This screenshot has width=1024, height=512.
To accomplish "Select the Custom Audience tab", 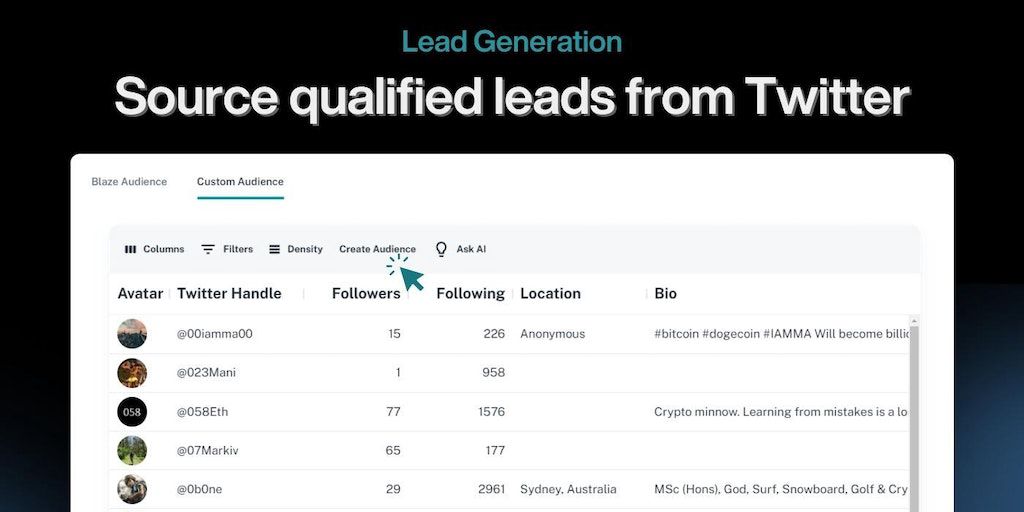I will pyautogui.click(x=240, y=182).
